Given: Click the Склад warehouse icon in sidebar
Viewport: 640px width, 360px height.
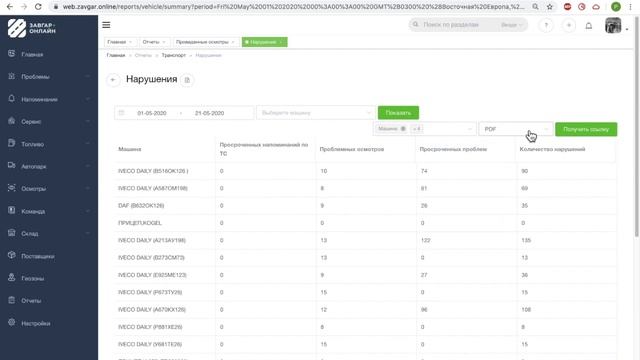Looking at the screenshot, I should (x=11, y=233).
